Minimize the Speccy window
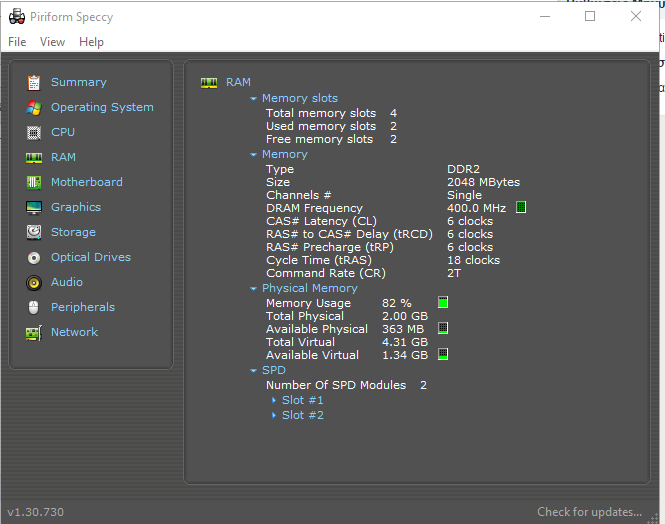The image size is (665, 524). click(545, 17)
